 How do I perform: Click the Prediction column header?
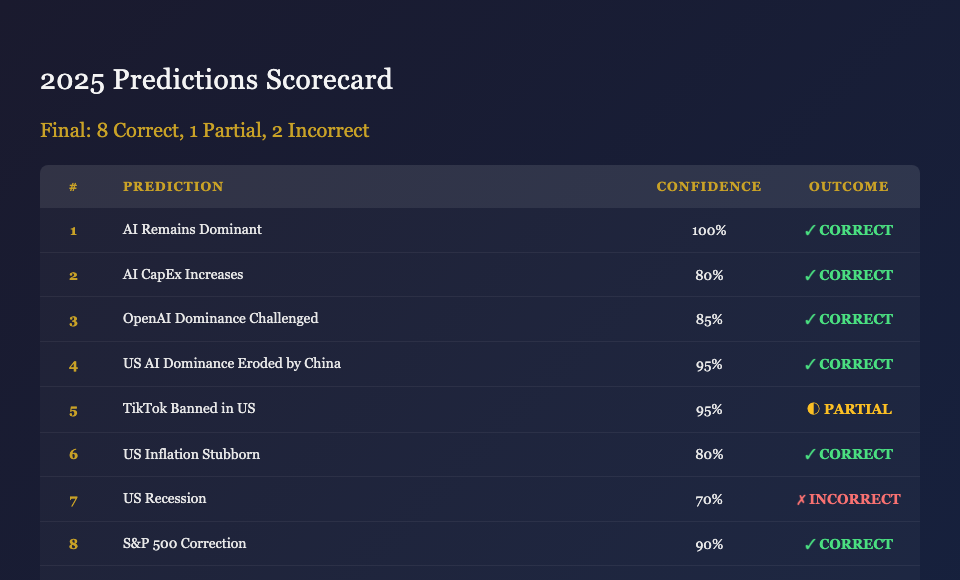[x=173, y=187]
